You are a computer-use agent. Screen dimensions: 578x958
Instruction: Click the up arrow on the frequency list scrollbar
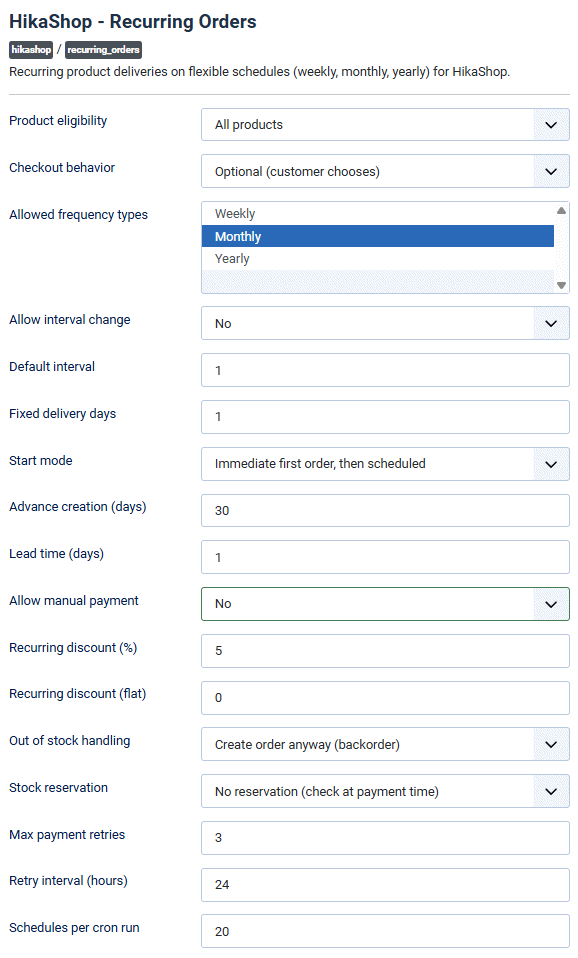562,210
